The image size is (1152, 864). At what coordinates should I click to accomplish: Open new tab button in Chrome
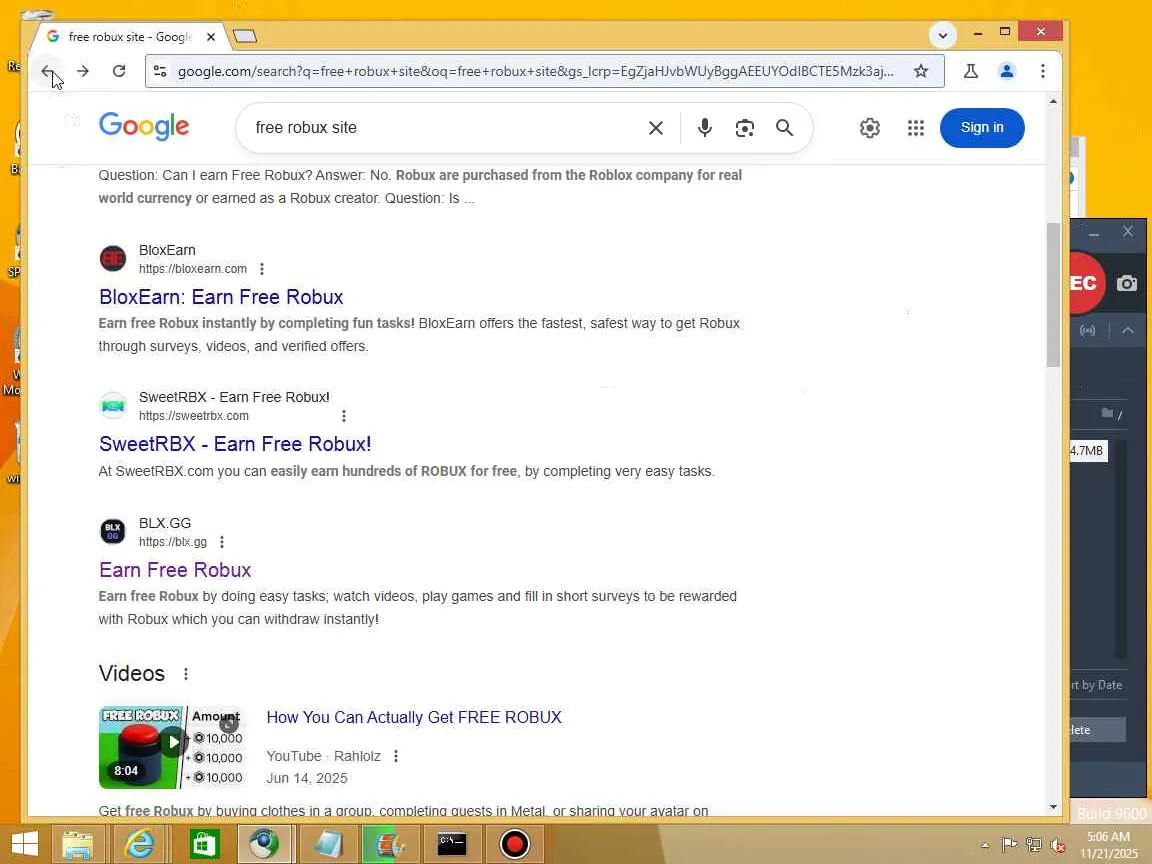coord(245,36)
